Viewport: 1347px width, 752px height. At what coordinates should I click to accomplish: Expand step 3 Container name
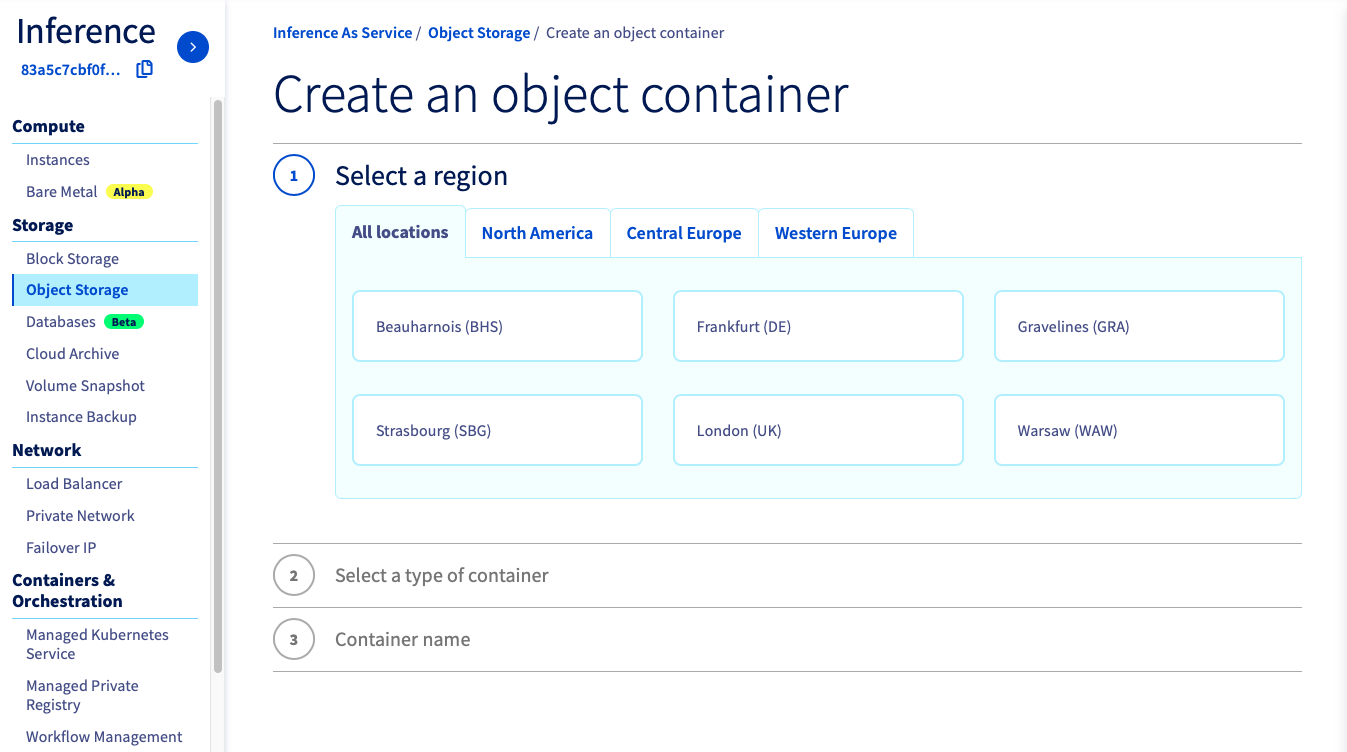click(402, 640)
